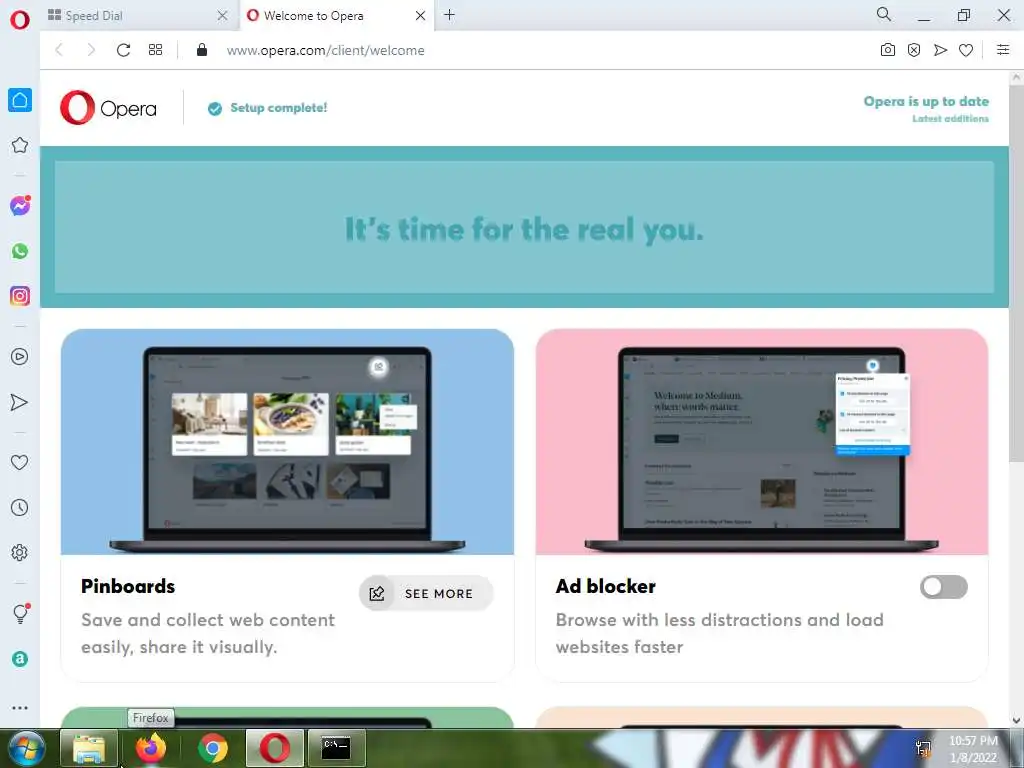Open the Latest additions link
The image size is (1024, 768).
[950, 119]
